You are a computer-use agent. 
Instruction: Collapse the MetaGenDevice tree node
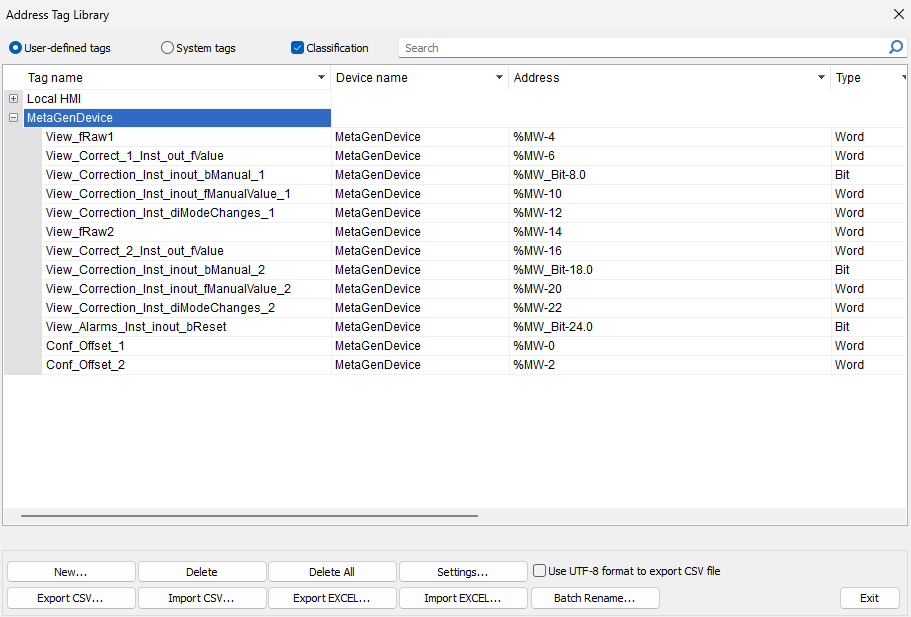(13, 117)
